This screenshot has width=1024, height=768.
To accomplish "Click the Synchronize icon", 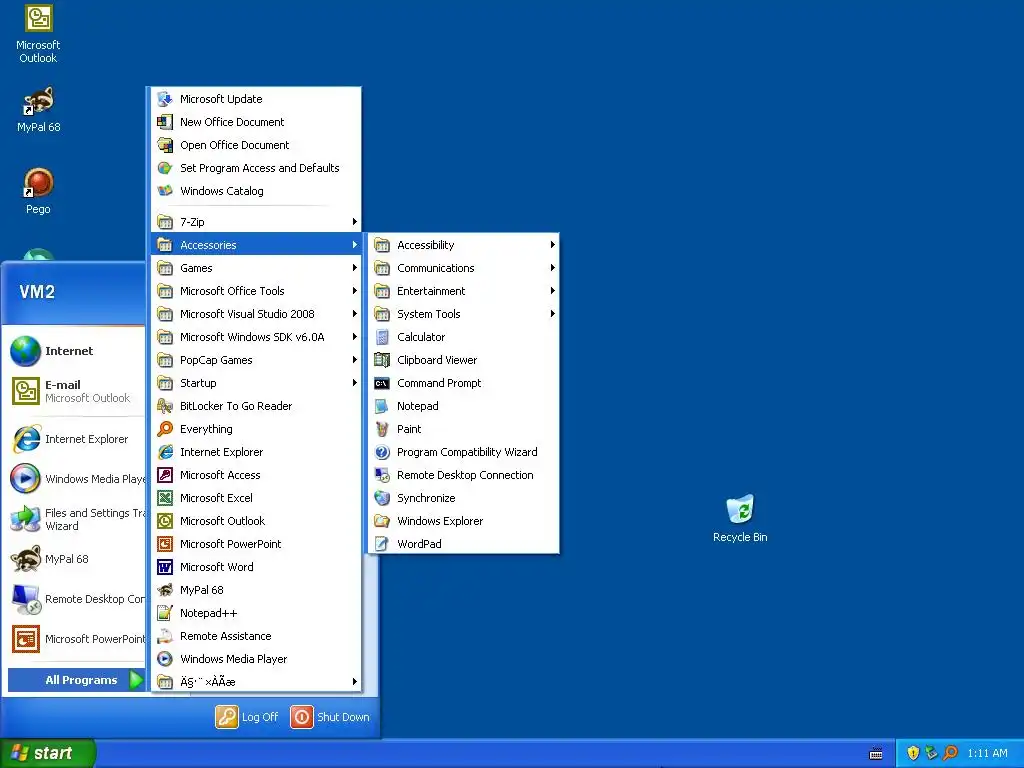I will 382,498.
